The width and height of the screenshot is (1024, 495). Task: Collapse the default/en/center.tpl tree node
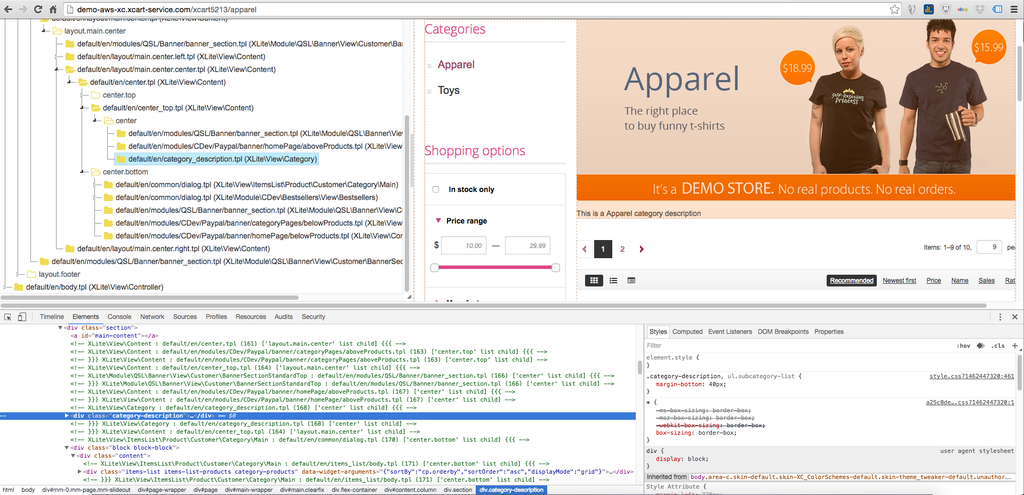click(71, 82)
